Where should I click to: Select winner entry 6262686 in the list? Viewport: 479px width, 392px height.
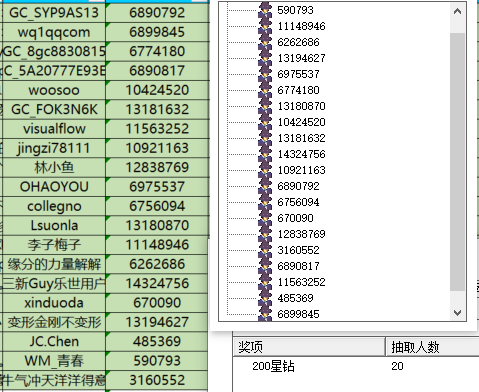coord(298,42)
